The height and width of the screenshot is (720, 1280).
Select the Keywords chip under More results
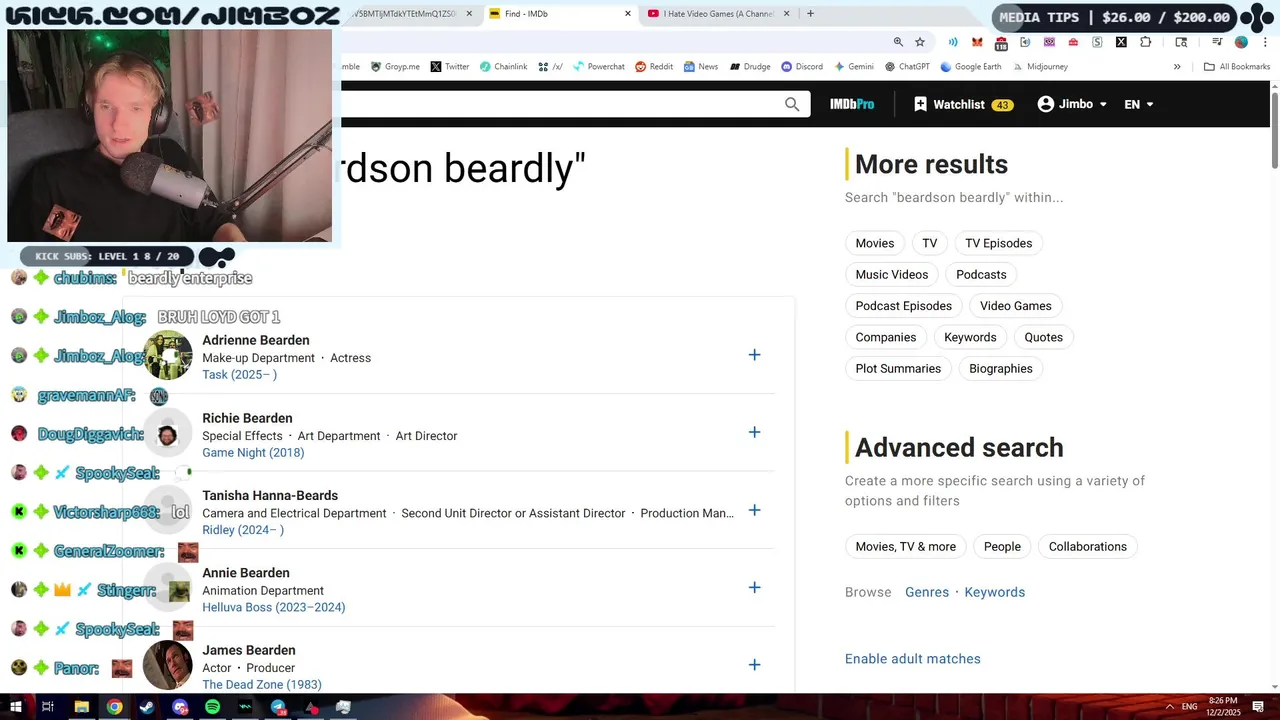coord(970,337)
